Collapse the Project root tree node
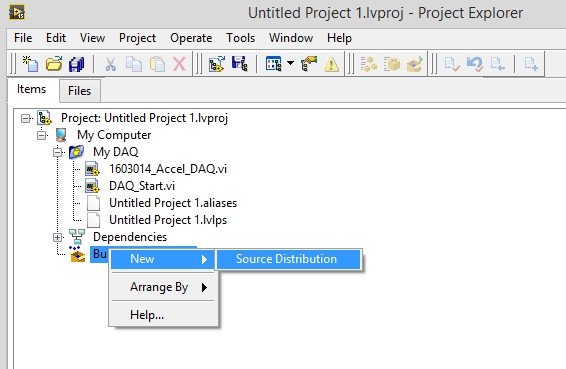This screenshot has width=566, height=369. (x=25, y=118)
